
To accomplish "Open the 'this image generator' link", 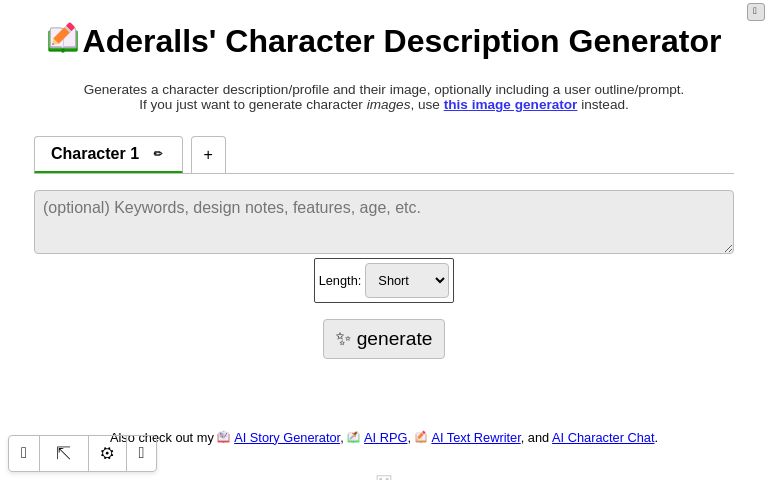I will point(510,104).
